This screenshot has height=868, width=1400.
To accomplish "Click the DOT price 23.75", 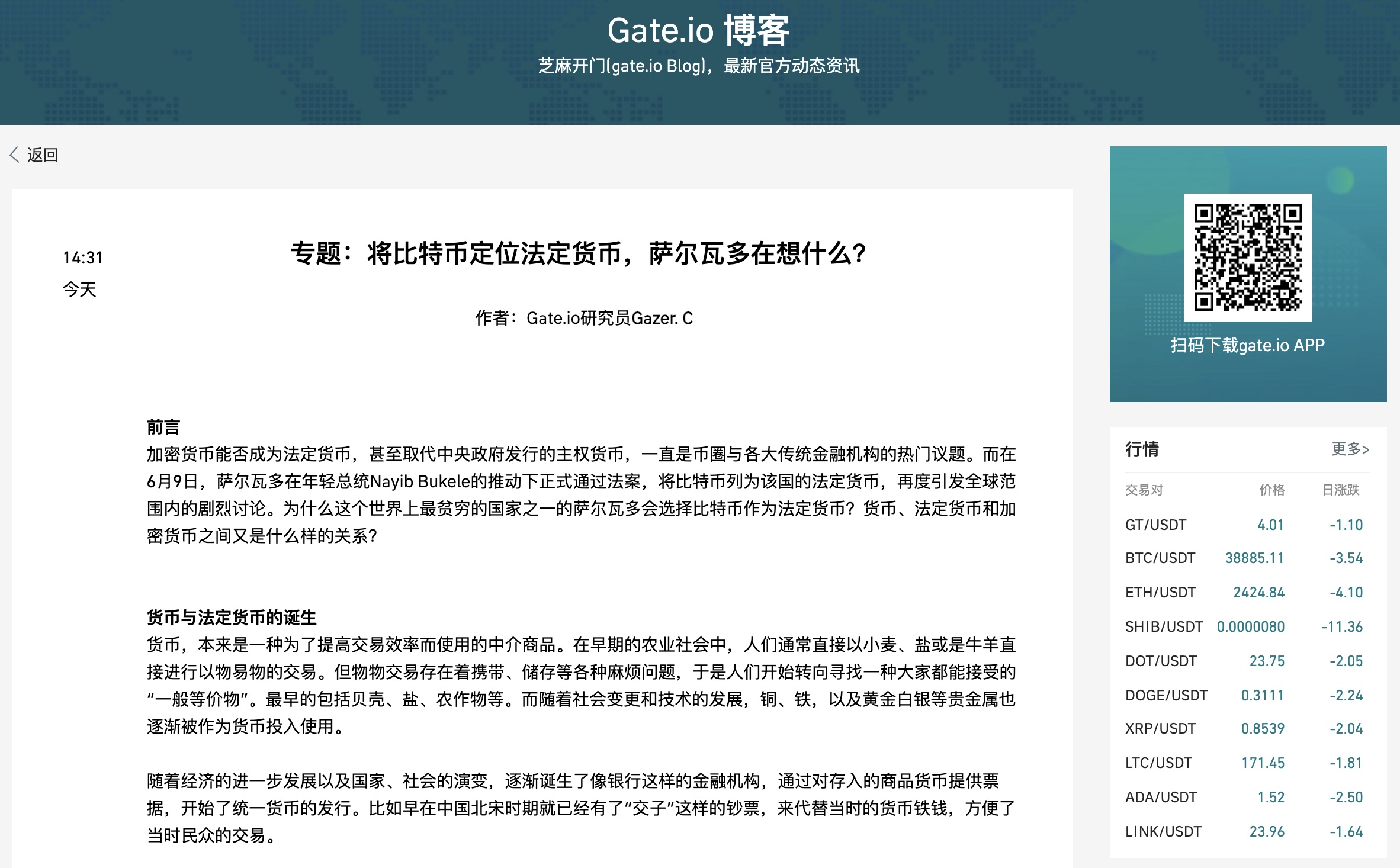I will [1267, 661].
